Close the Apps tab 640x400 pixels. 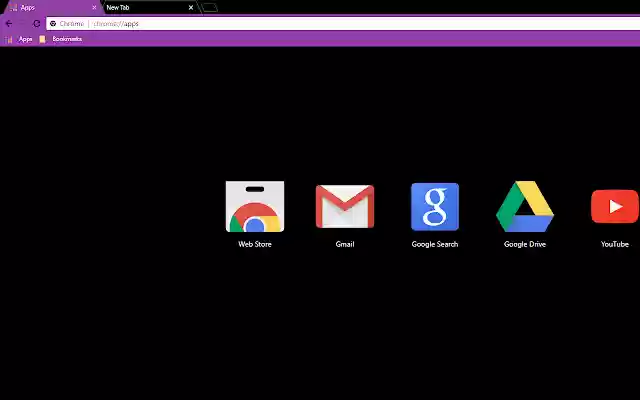coord(94,7)
